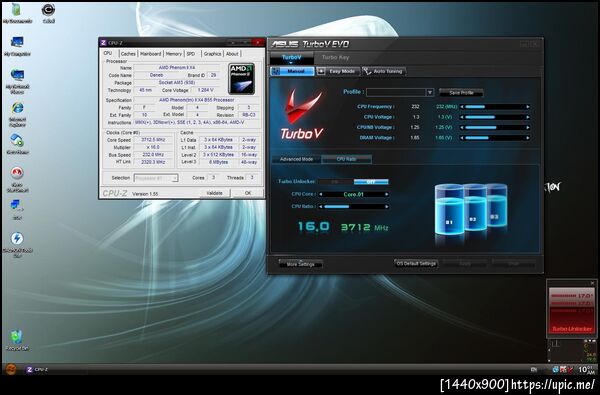The image size is (600, 395).
Task: Click the cylinder labeled 01 in TurboV
Action: [x=449, y=210]
